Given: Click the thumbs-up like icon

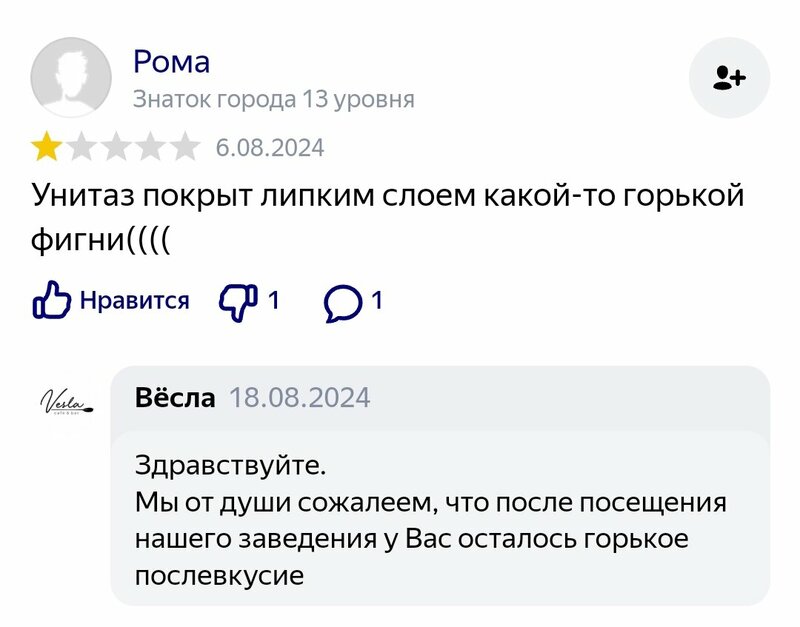Looking at the screenshot, I should (52, 300).
